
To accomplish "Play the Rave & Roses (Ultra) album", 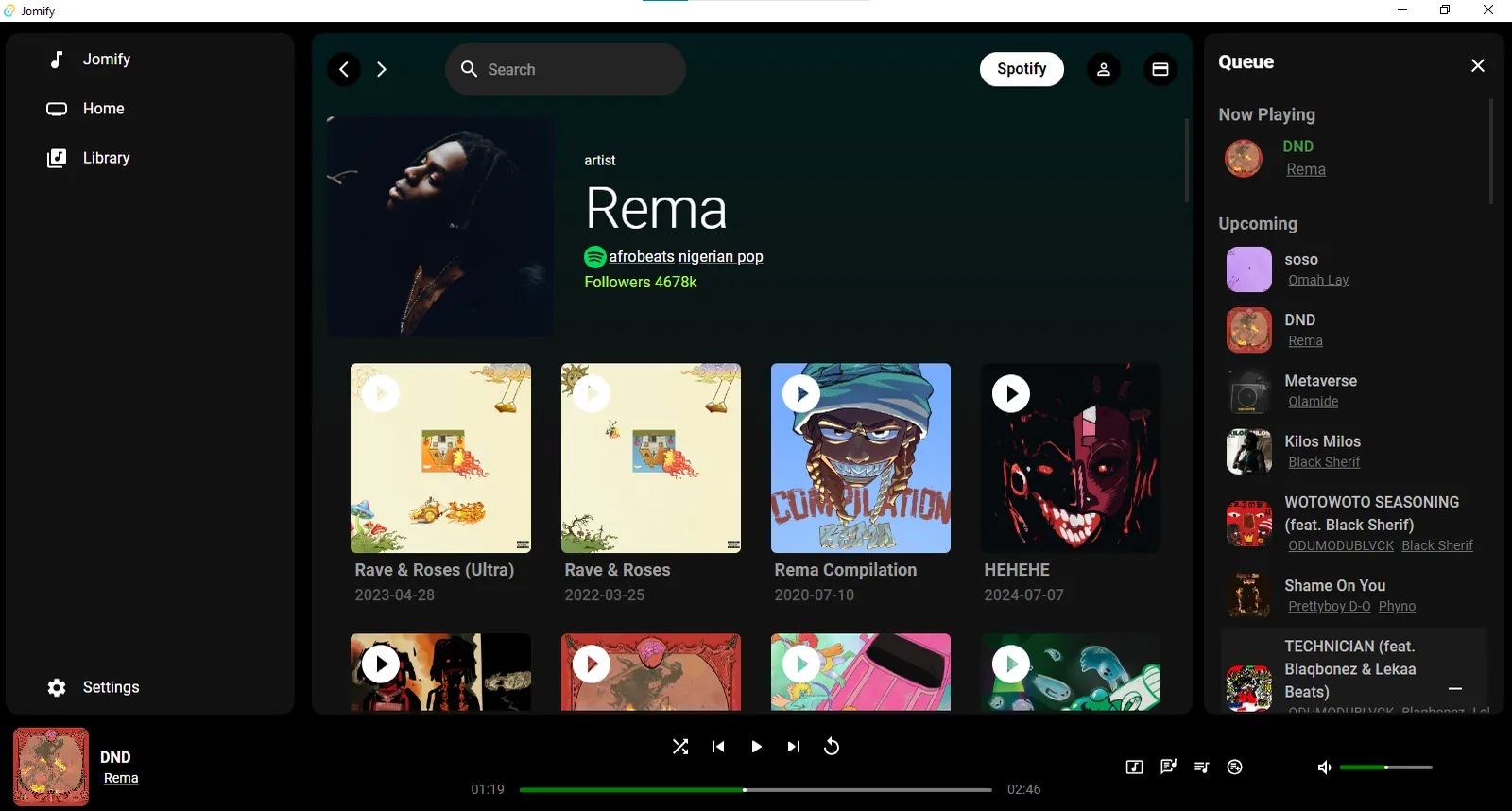I will click(381, 393).
